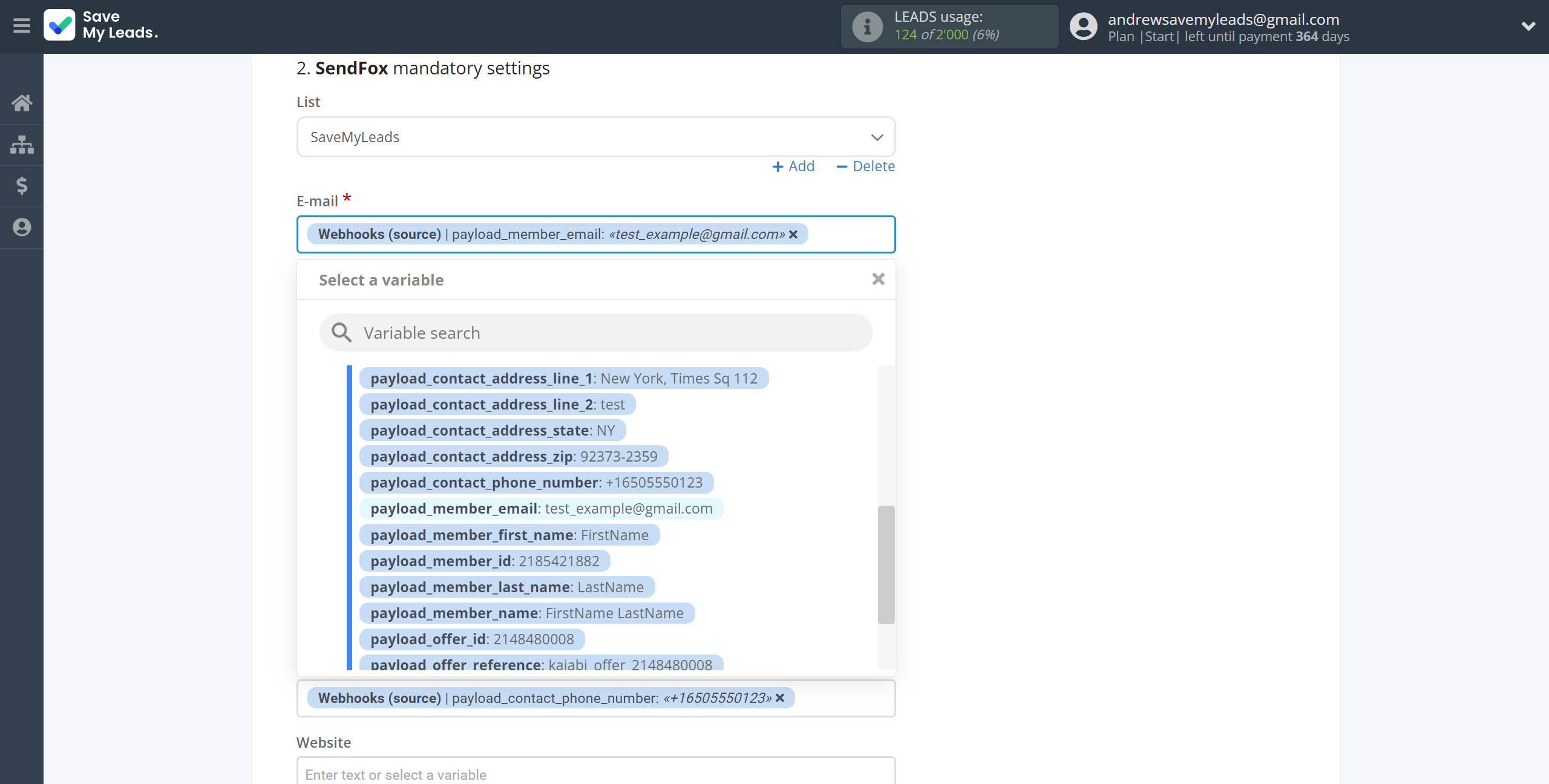Image resolution: width=1549 pixels, height=784 pixels.
Task: Click the search magnifier icon
Action: pos(341,333)
